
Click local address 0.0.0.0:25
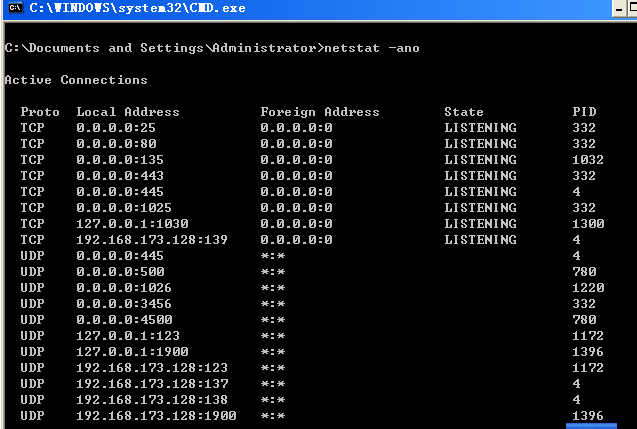(x=116, y=128)
